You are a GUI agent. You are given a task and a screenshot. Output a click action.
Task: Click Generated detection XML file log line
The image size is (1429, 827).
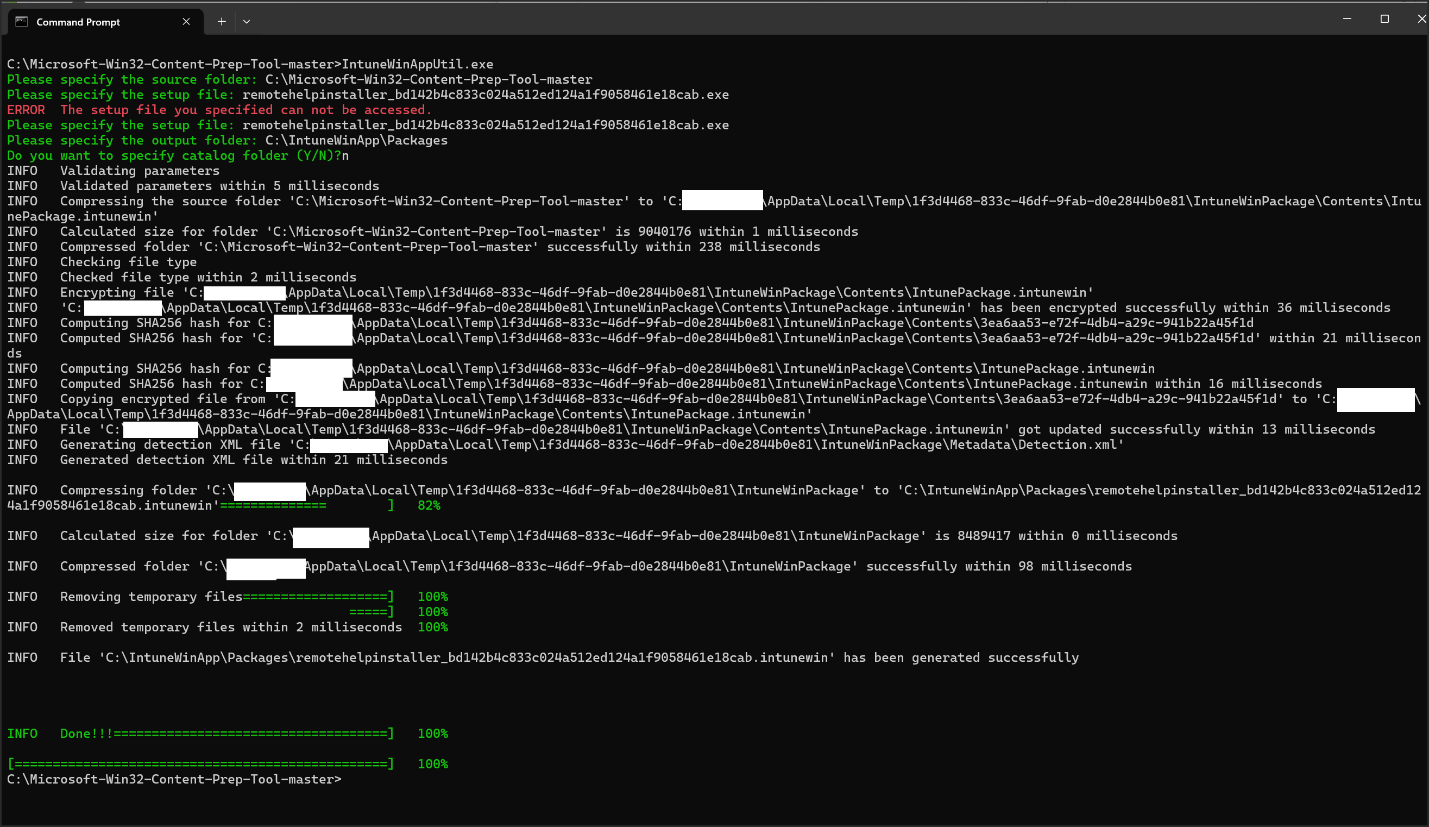[x=253, y=460]
